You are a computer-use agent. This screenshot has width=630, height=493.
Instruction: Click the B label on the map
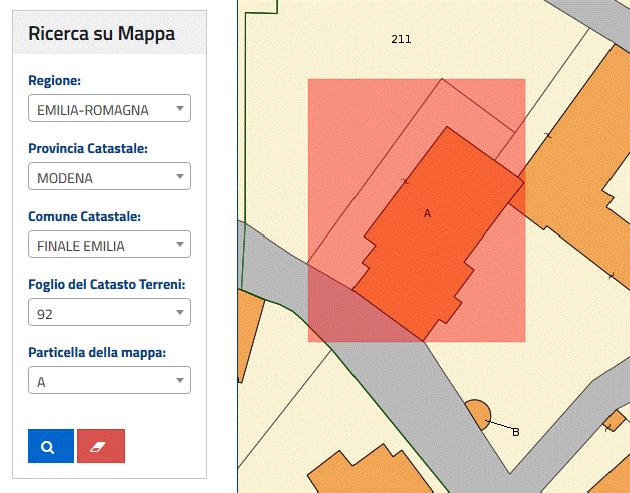(516, 432)
